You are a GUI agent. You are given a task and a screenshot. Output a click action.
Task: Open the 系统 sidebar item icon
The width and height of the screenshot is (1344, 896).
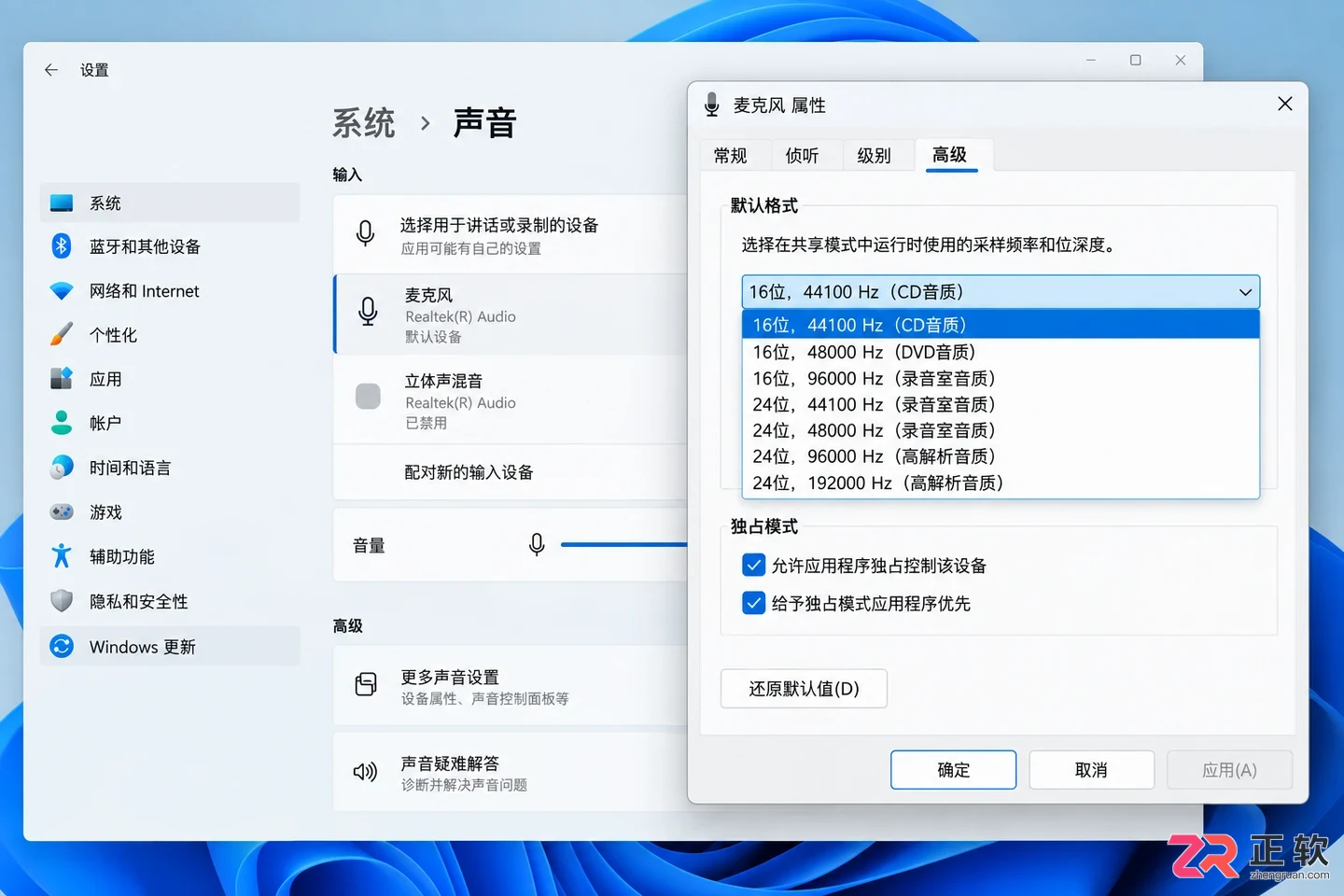click(x=62, y=203)
